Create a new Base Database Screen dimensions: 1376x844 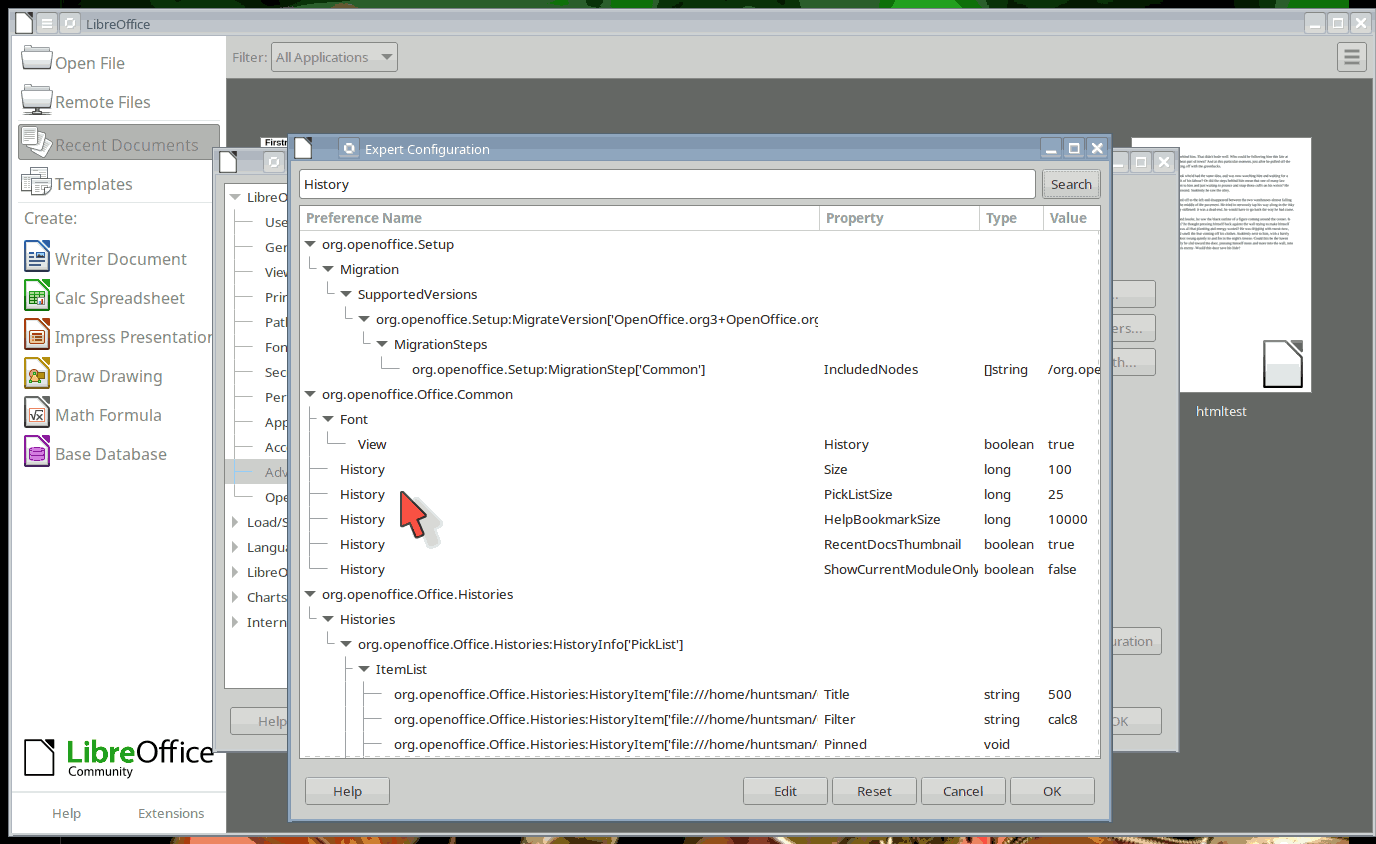pyautogui.click(x=37, y=453)
